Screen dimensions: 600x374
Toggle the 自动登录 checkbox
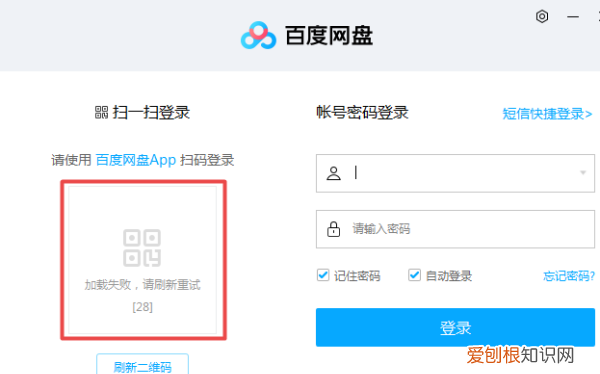point(414,275)
